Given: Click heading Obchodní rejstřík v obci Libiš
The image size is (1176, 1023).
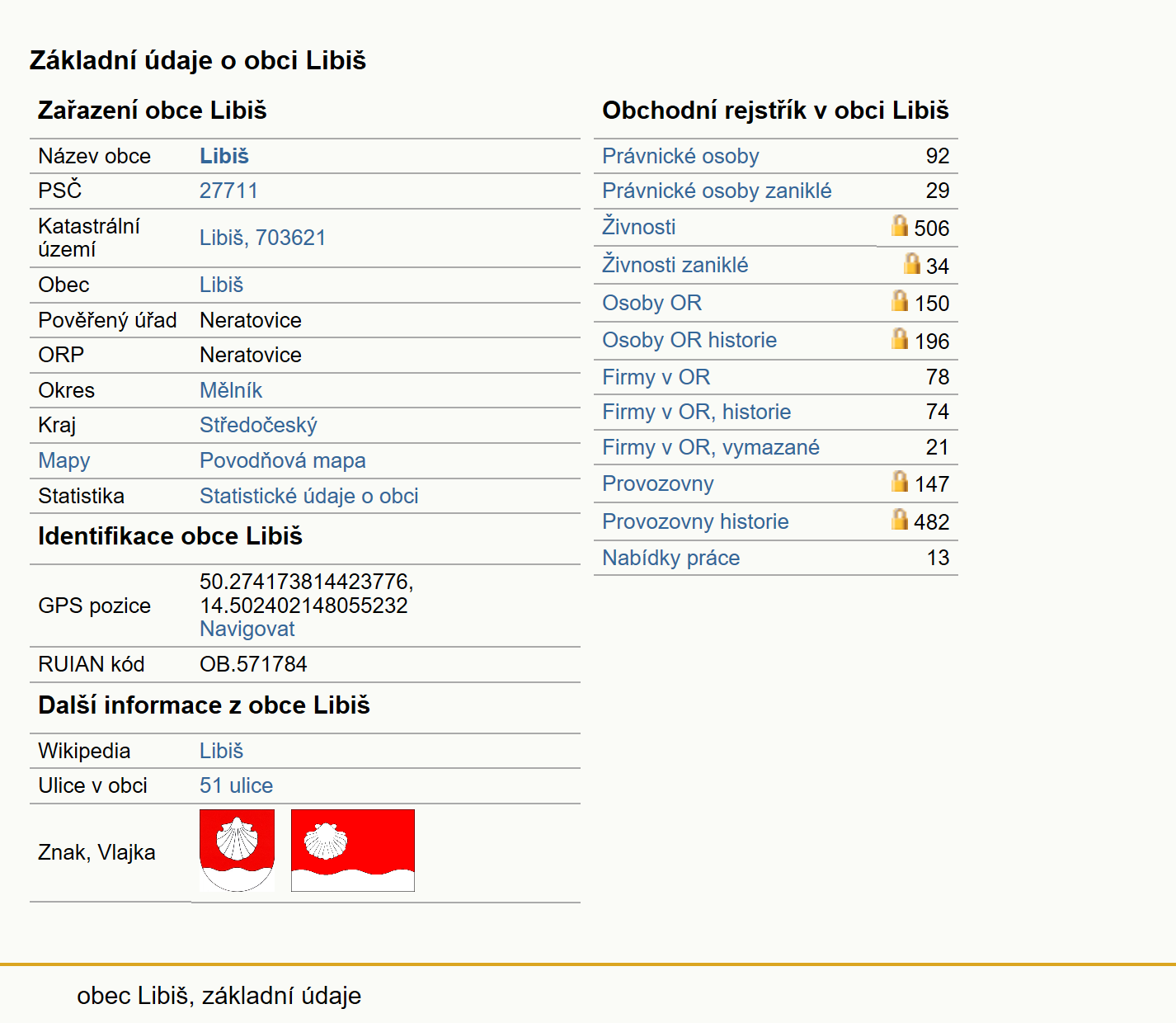Looking at the screenshot, I should coord(775,111).
